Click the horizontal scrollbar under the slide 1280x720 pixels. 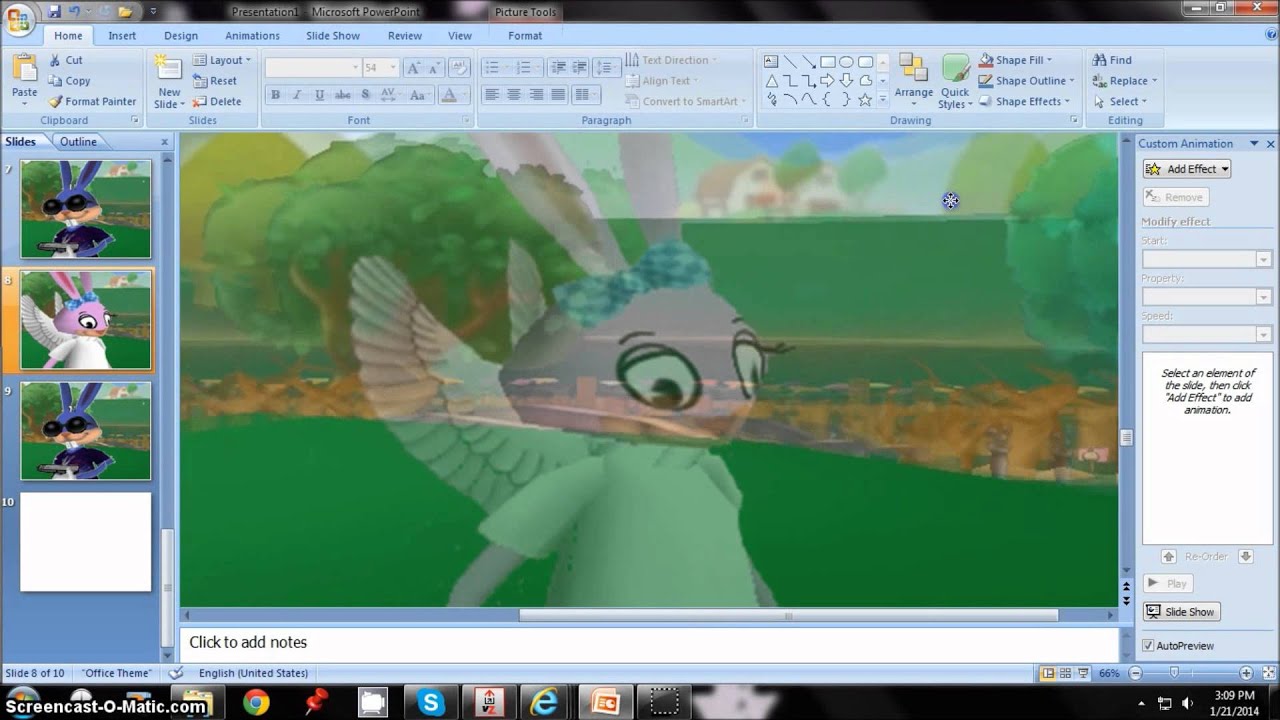pyautogui.click(x=788, y=616)
